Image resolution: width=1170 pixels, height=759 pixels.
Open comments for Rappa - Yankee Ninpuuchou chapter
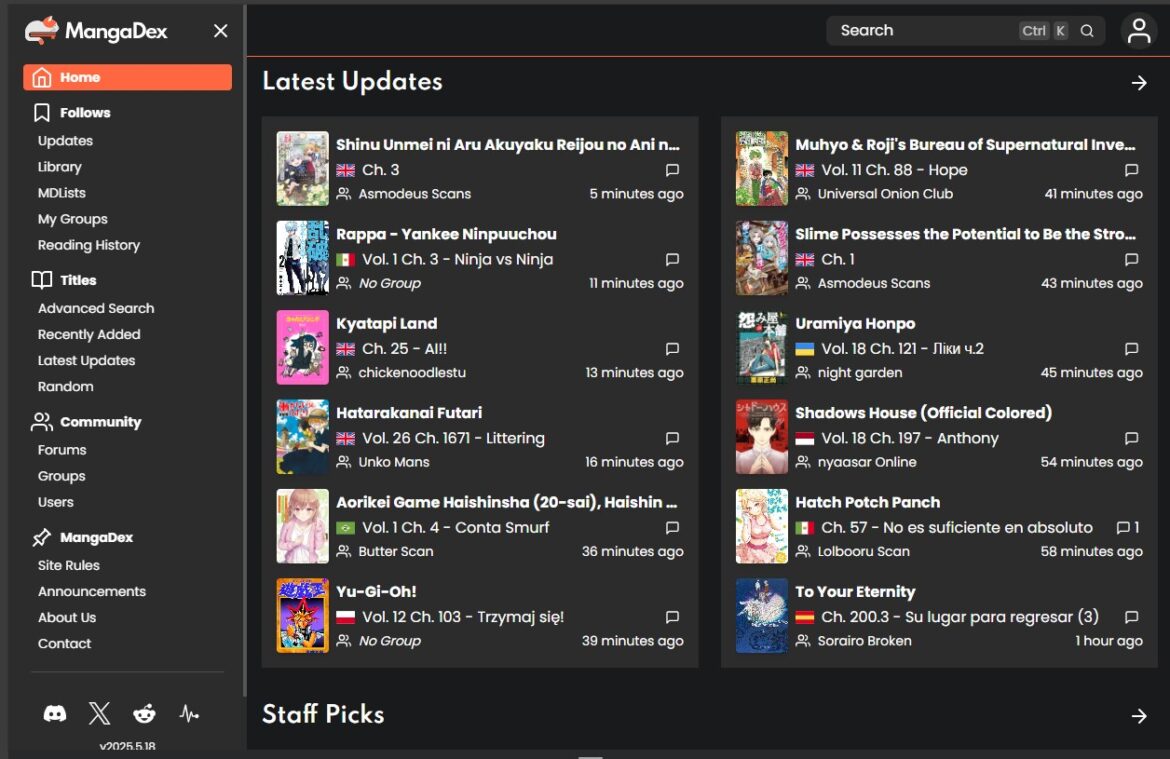[672, 260]
